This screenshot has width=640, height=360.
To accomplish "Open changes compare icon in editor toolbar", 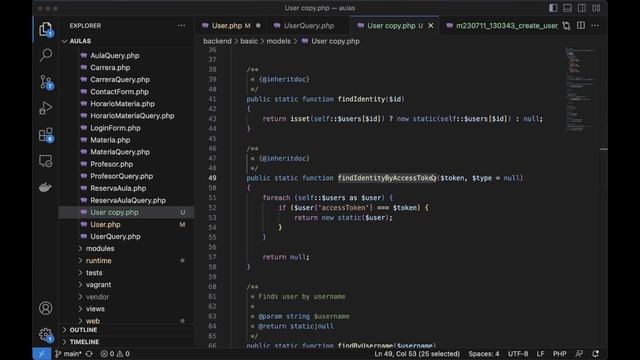I will pos(567,26).
